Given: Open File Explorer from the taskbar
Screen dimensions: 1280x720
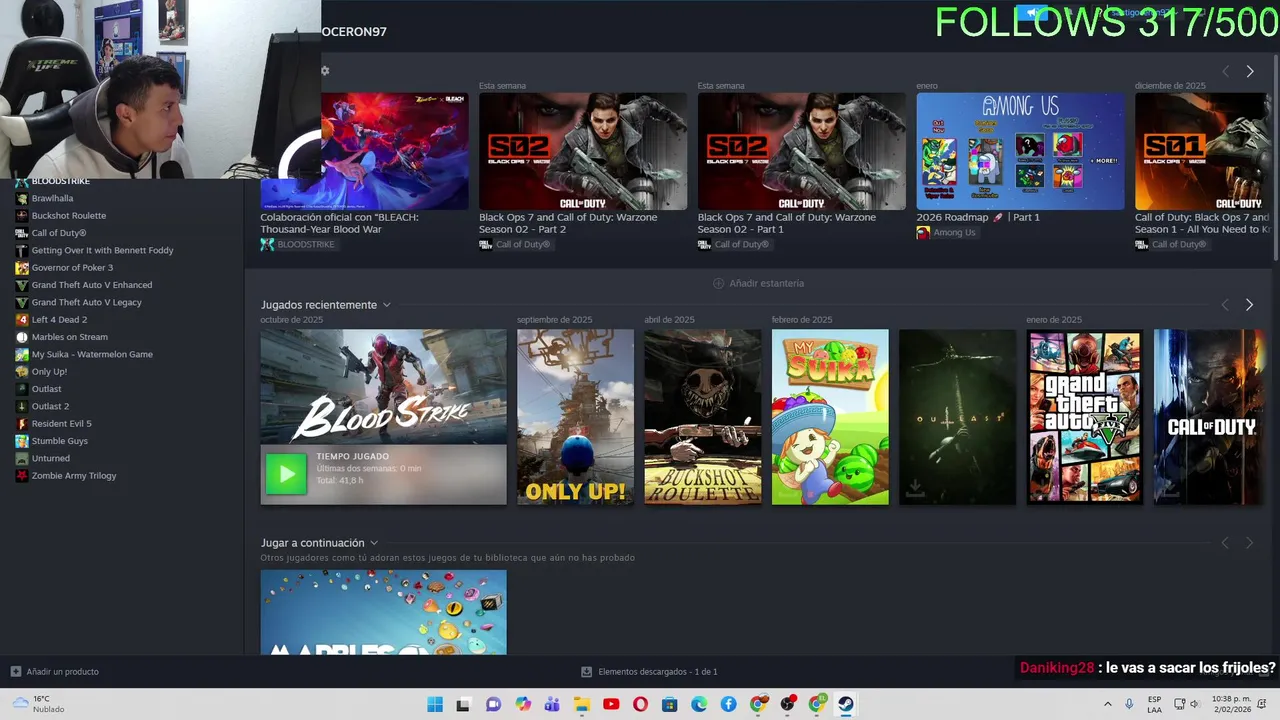Looking at the screenshot, I should point(581,704).
